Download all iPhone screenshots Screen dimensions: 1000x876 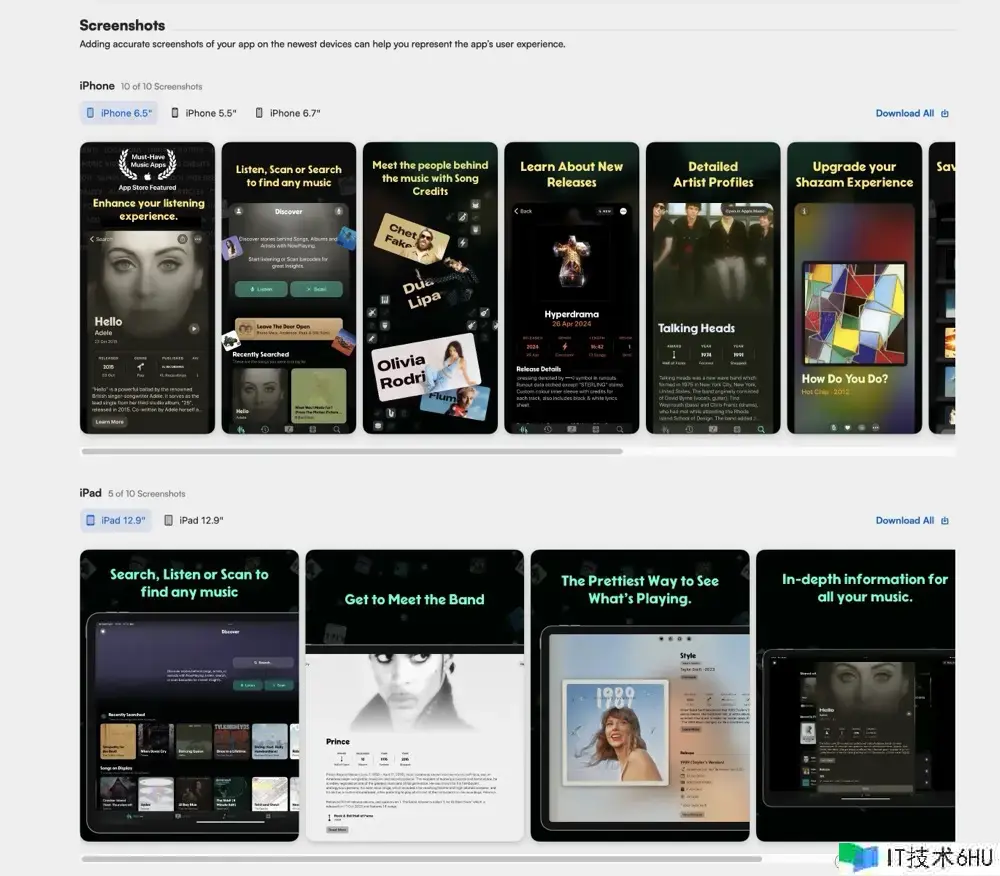pos(912,113)
